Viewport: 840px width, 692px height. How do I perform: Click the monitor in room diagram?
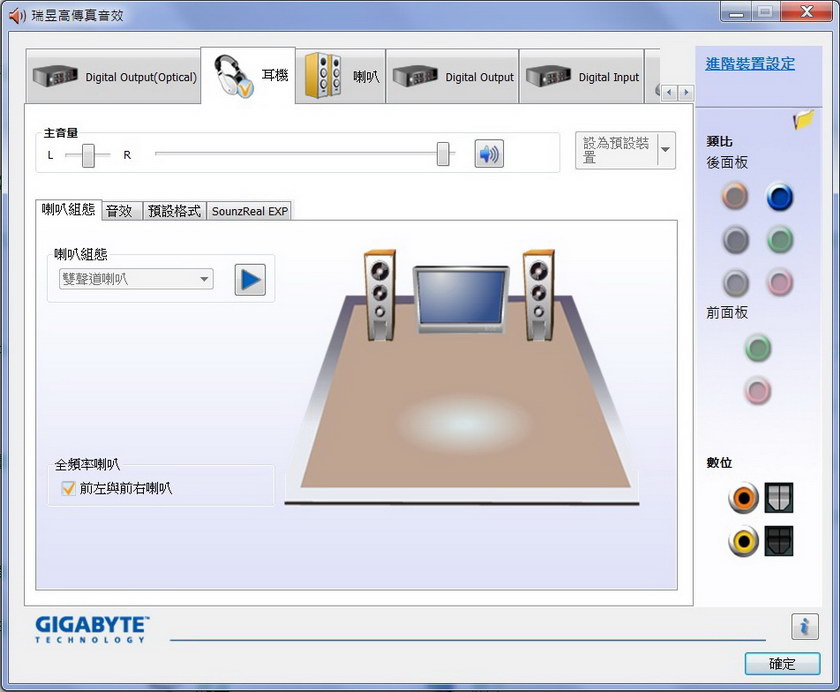click(x=461, y=300)
